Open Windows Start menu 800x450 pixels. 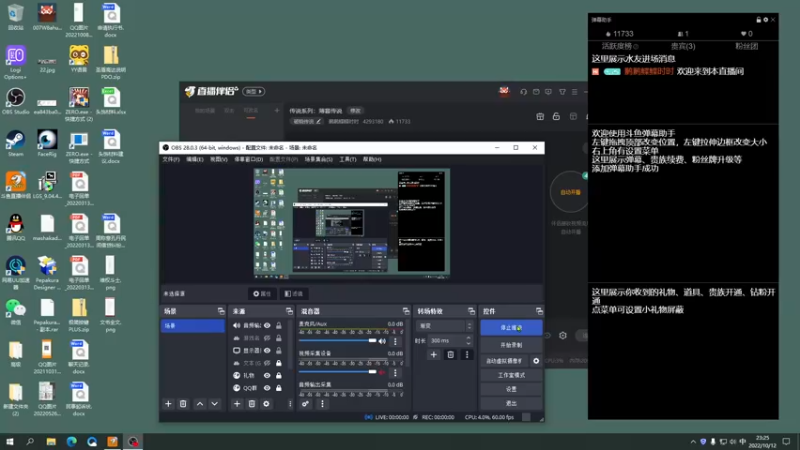pyautogui.click(x=9, y=441)
